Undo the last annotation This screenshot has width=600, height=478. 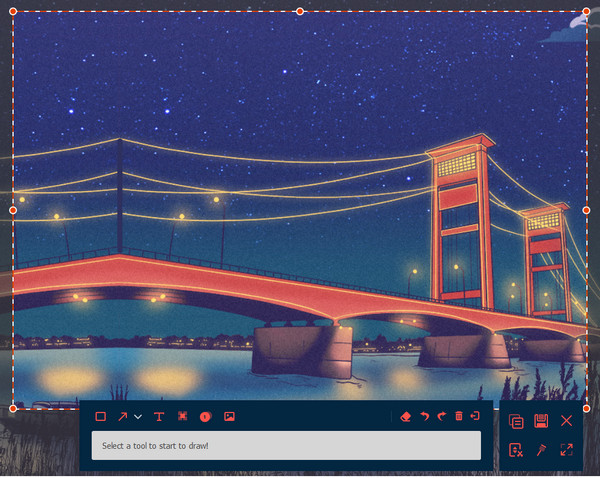(424, 416)
